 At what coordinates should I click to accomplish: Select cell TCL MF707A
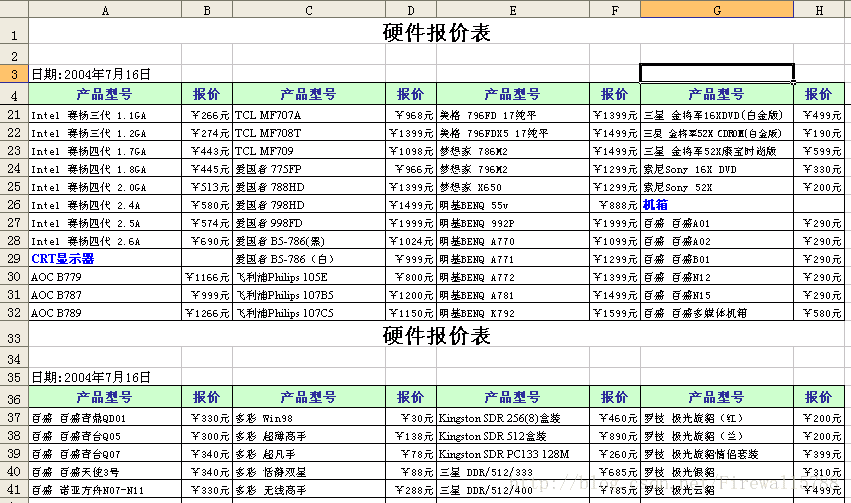pos(309,114)
